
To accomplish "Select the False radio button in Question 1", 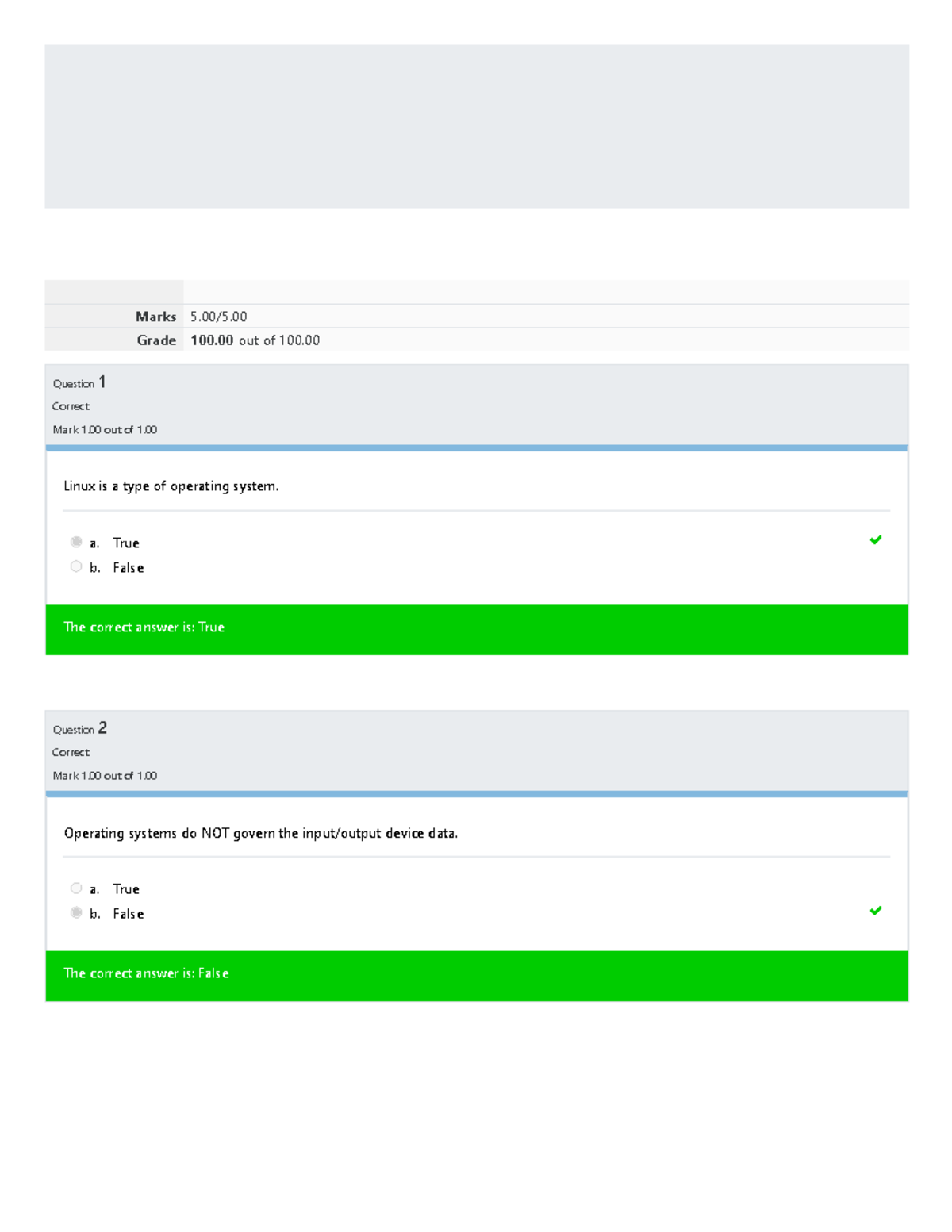I will coord(76,566).
